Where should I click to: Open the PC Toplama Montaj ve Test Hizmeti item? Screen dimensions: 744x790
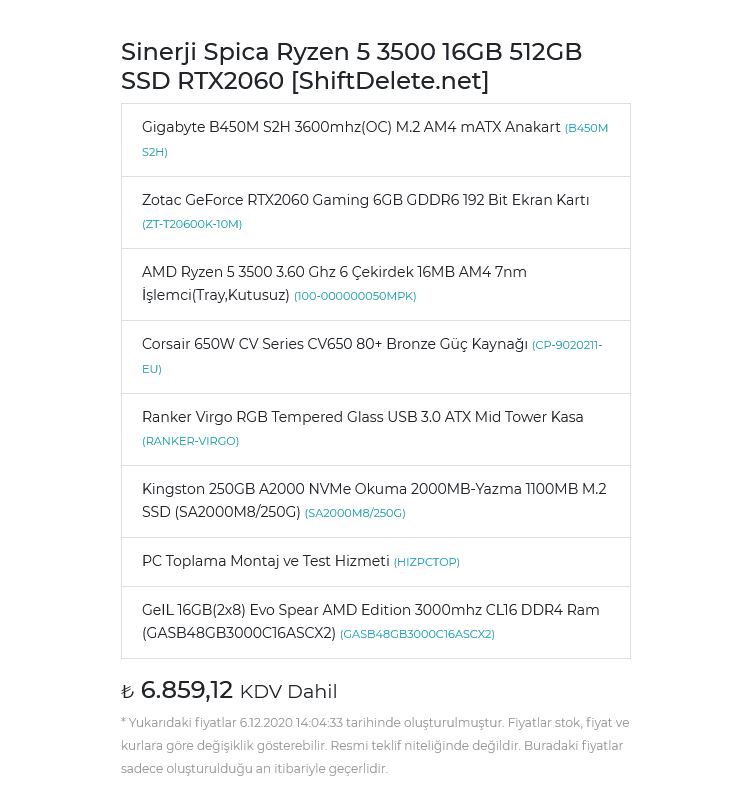coord(265,562)
